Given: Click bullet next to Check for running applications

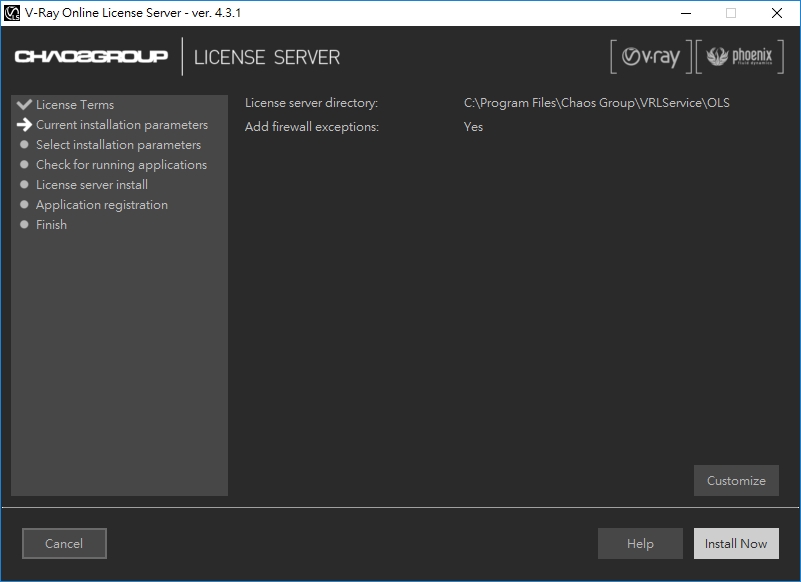Looking at the screenshot, I should pyautogui.click(x=24, y=165).
